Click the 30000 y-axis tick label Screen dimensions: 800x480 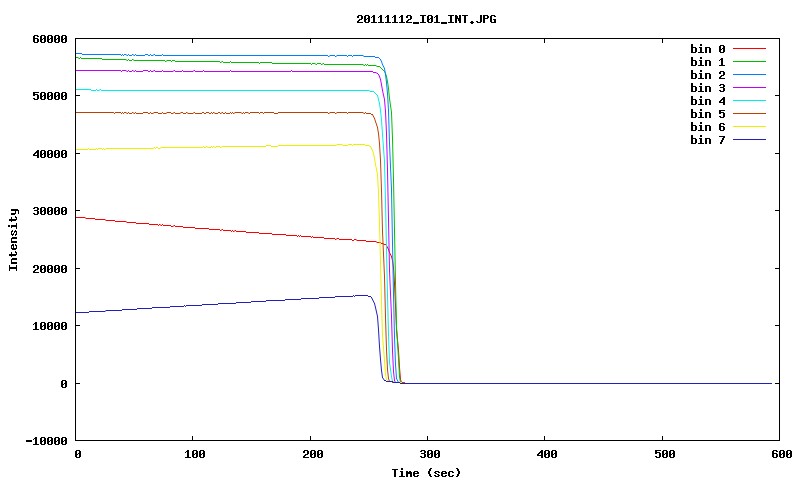click(x=49, y=211)
